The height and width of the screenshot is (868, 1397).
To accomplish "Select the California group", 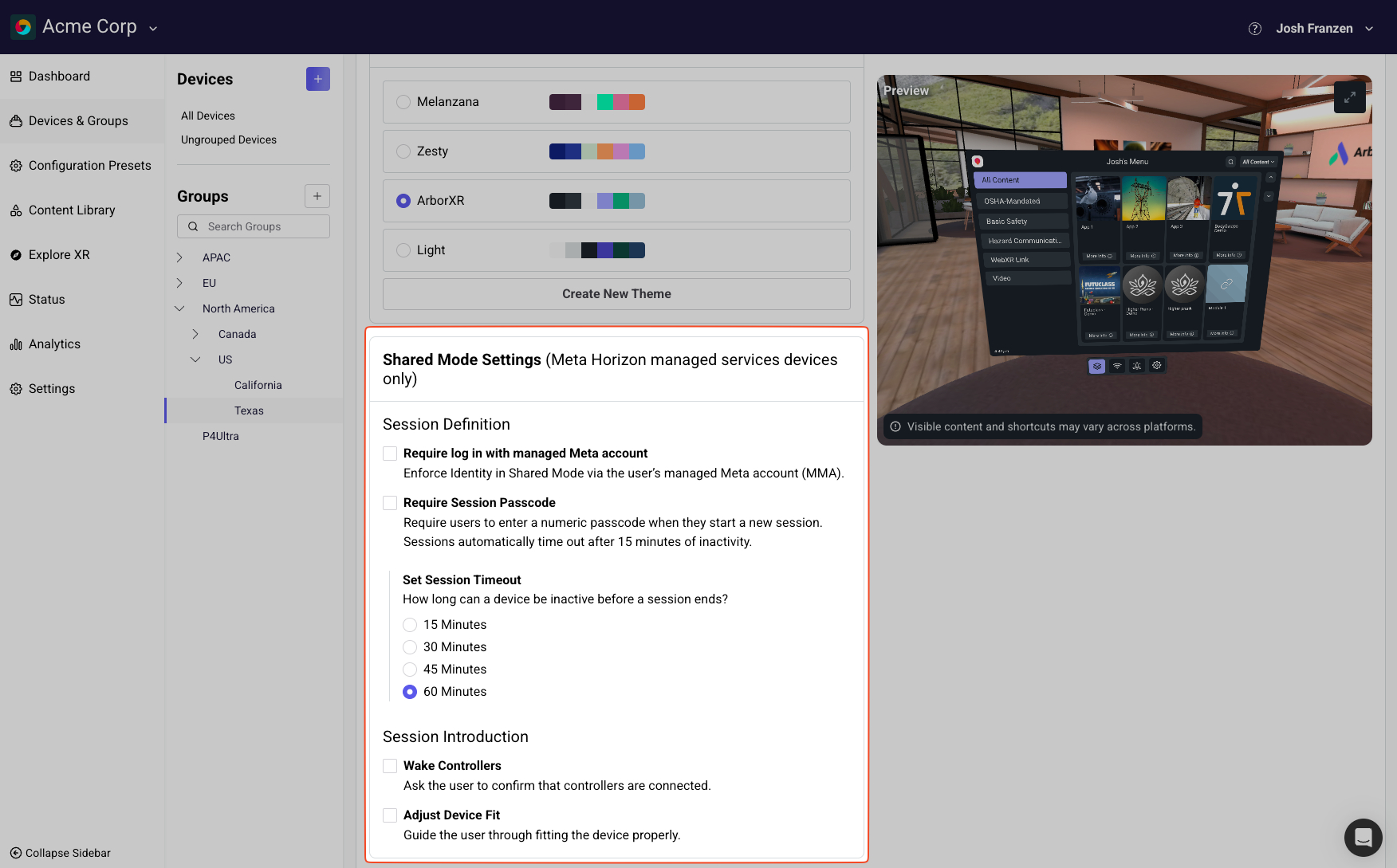I will click(x=258, y=385).
